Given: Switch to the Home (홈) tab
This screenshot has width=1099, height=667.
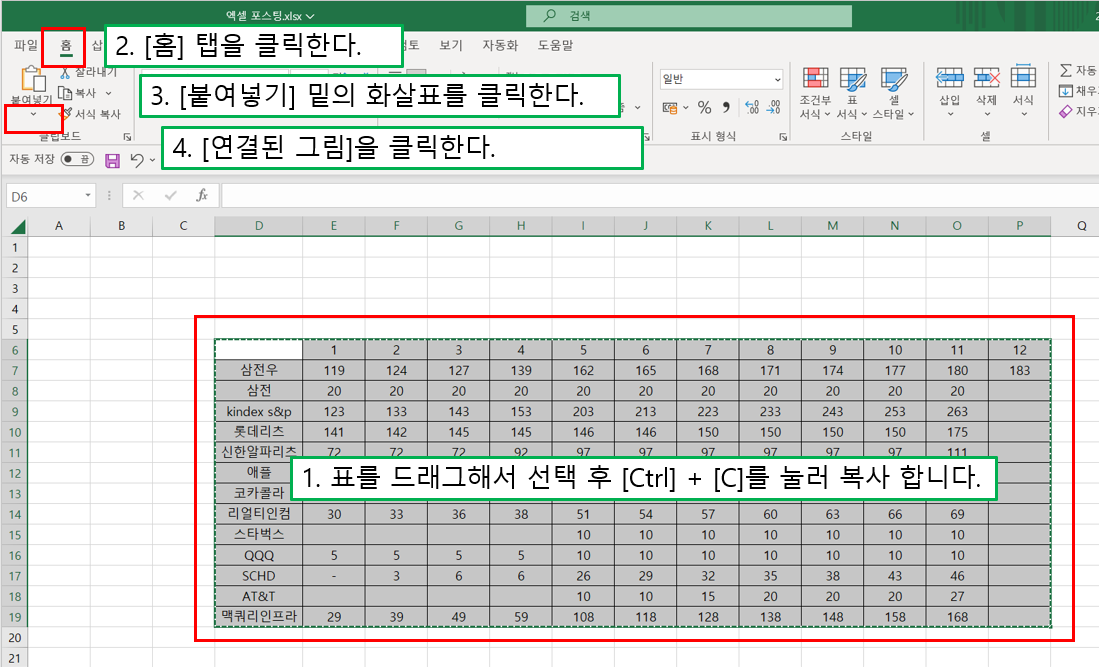Looking at the screenshot, I should pos(65,46).
